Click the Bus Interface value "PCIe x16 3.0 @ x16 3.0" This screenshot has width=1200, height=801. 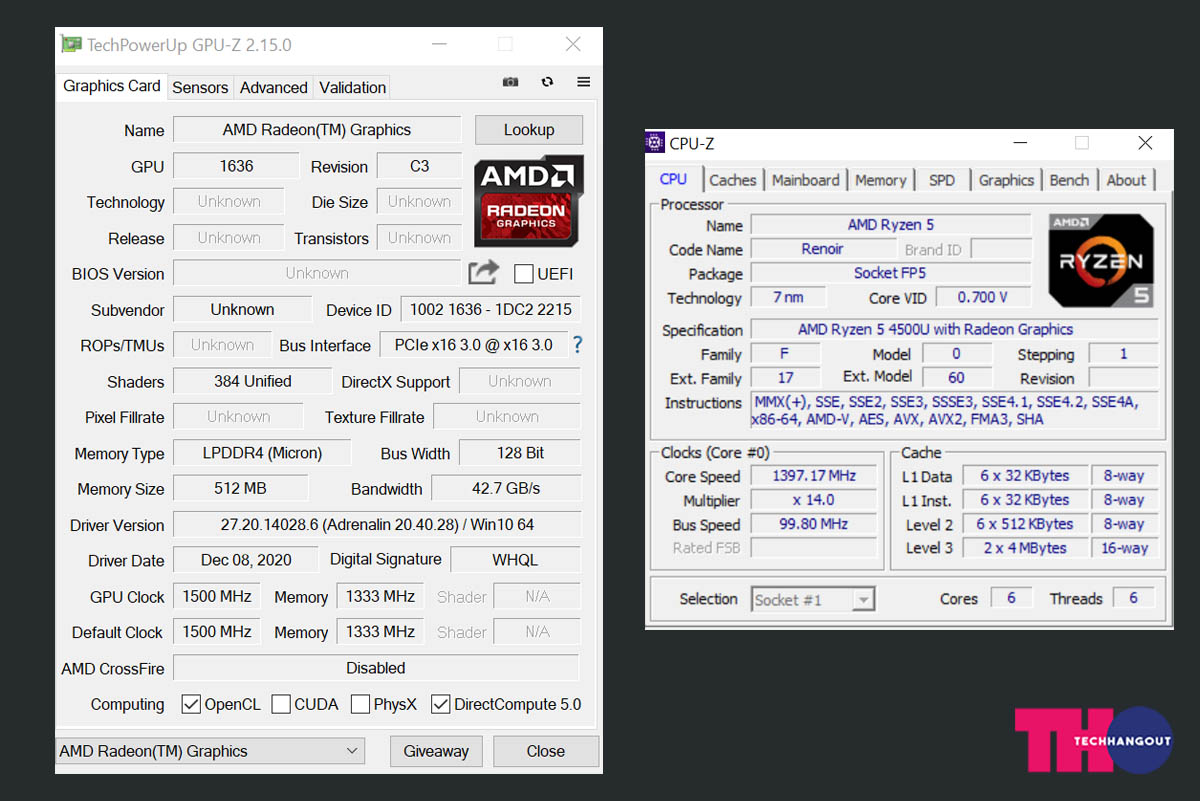tap(473, 345)
